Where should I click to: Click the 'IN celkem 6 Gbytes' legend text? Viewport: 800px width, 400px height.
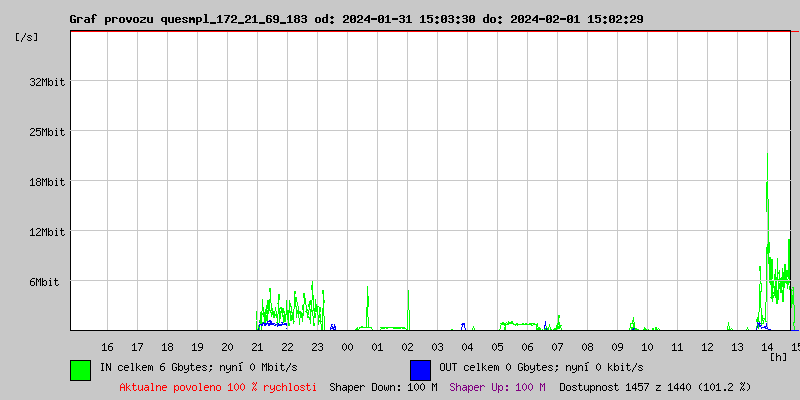(x=155, y=367)
